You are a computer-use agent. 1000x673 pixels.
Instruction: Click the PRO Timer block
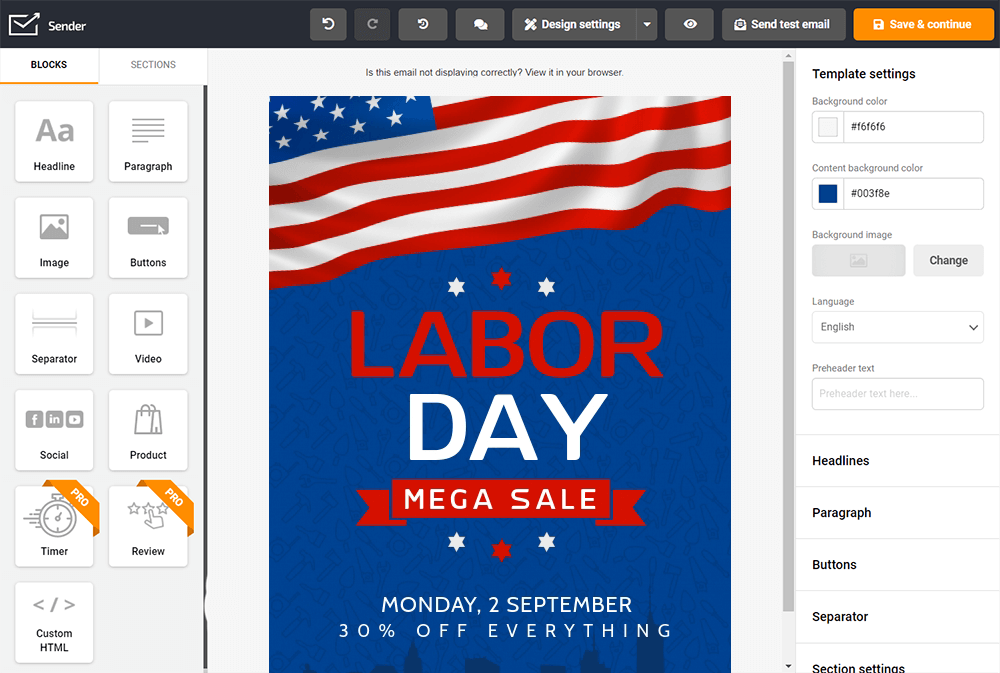click(54, 526)
